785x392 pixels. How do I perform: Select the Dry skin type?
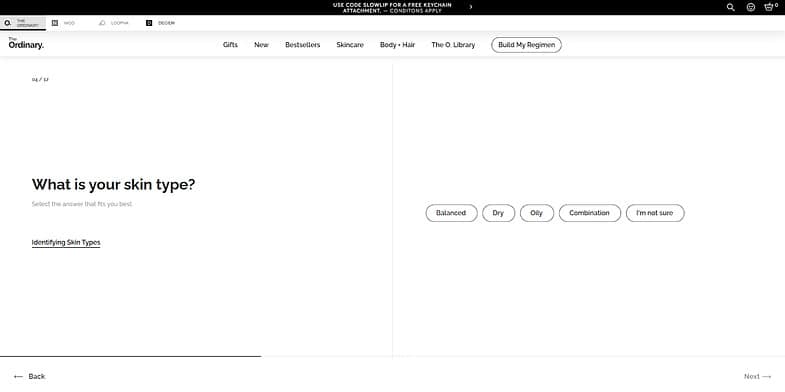498,213
